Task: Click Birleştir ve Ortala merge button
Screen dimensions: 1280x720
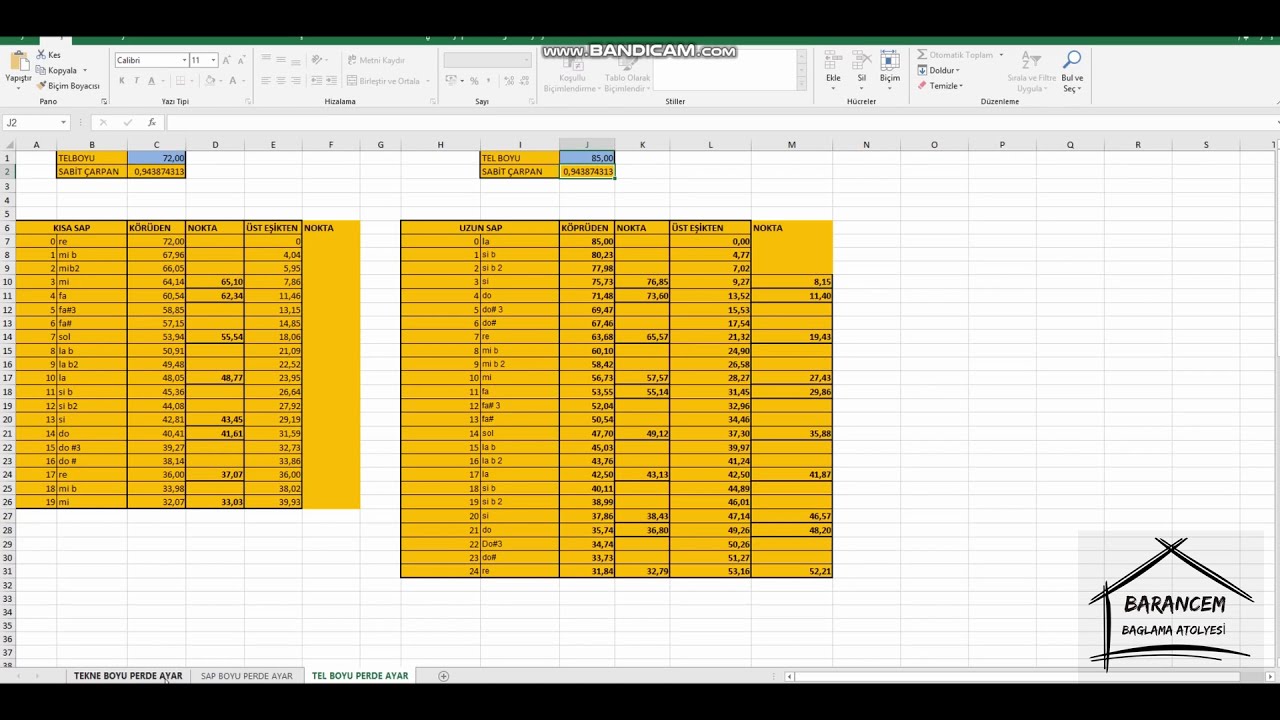Action: (384, 81)
